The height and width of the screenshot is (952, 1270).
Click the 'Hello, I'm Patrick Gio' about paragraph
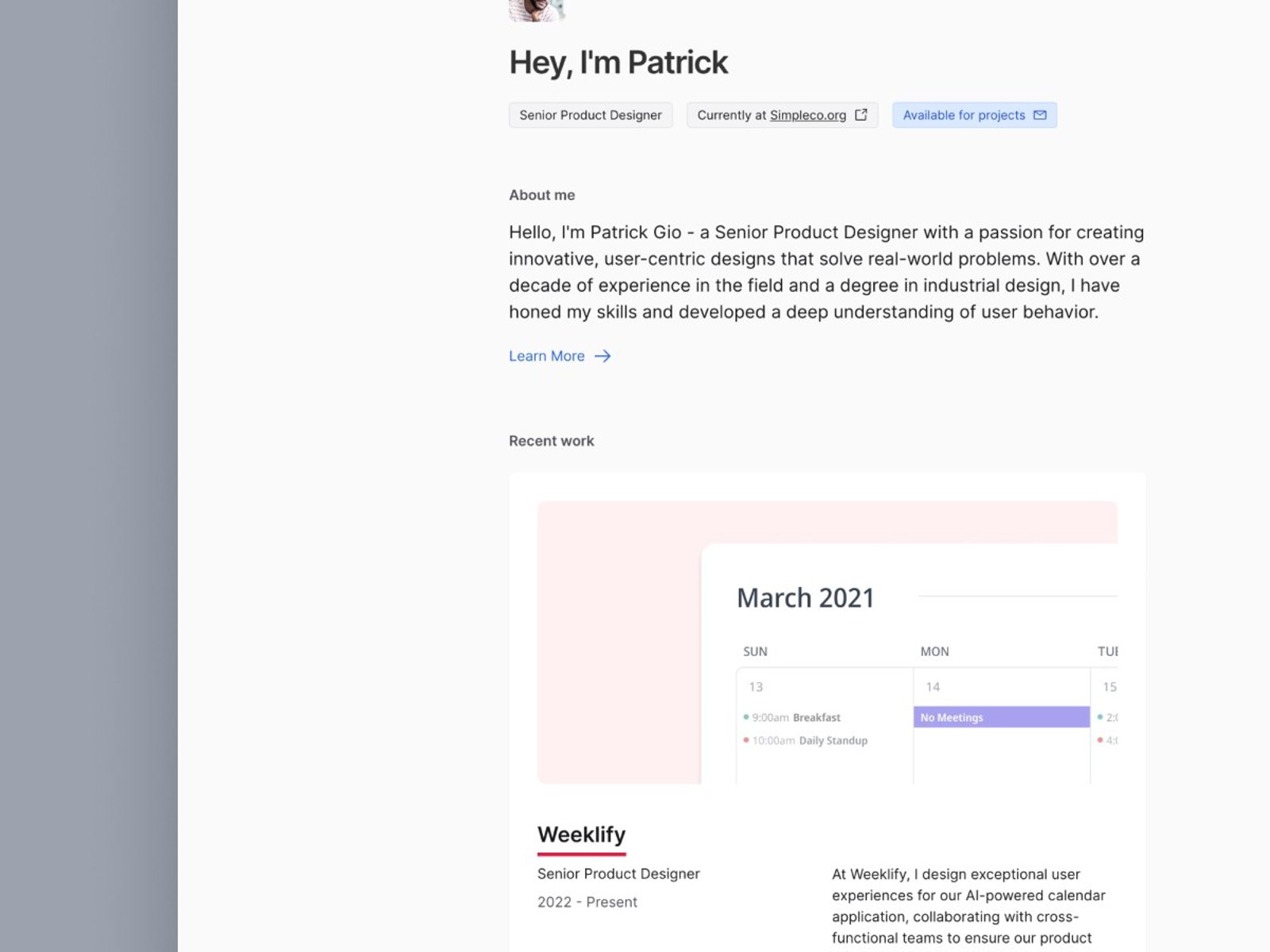826,272
